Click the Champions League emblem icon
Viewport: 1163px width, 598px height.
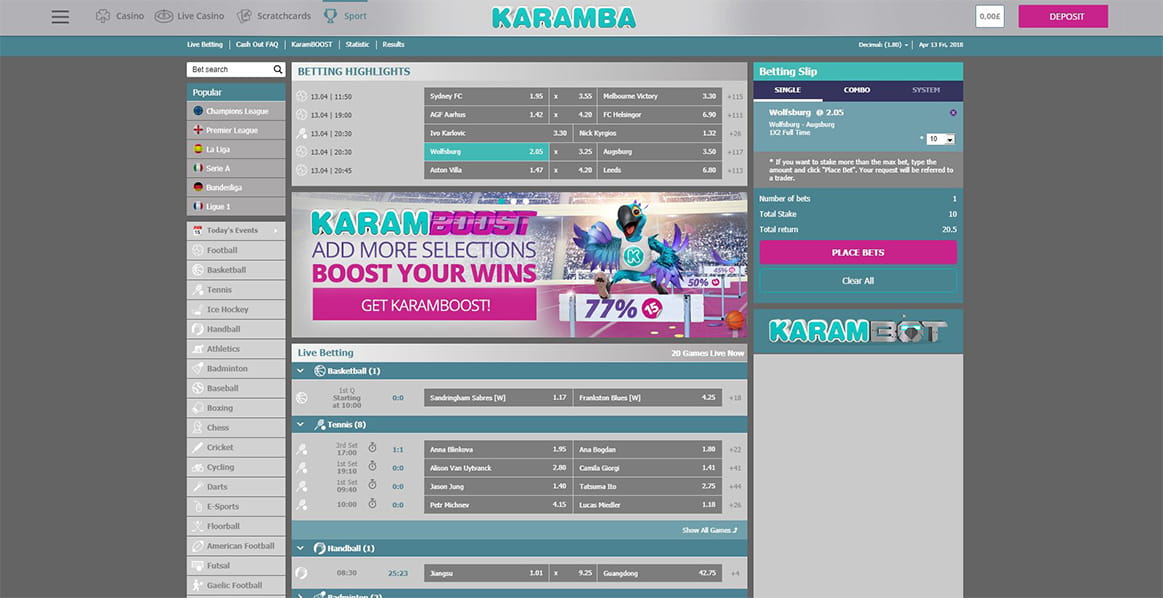tap(198, 111)
